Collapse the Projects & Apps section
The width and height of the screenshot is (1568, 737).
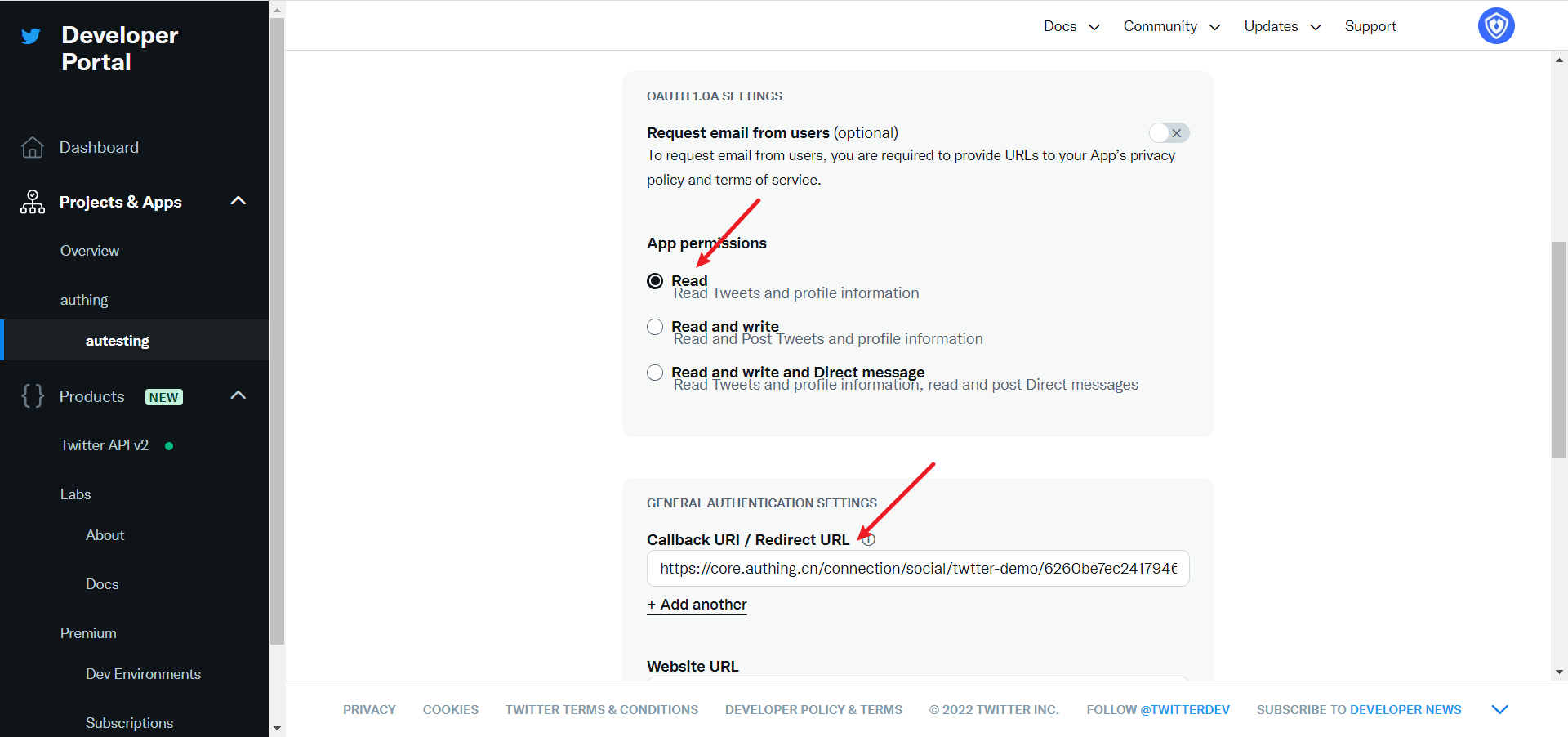238,201
